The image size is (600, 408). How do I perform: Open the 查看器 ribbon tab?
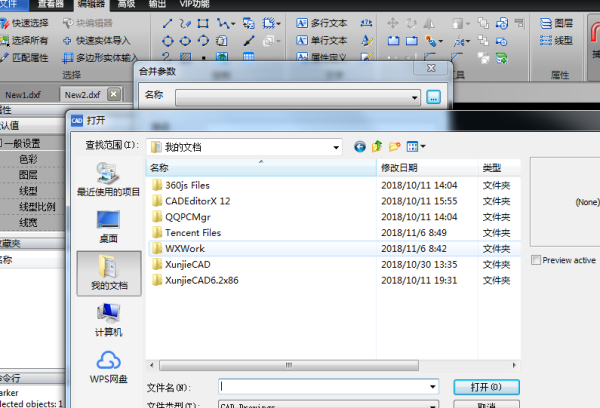[x=51, y=4]
